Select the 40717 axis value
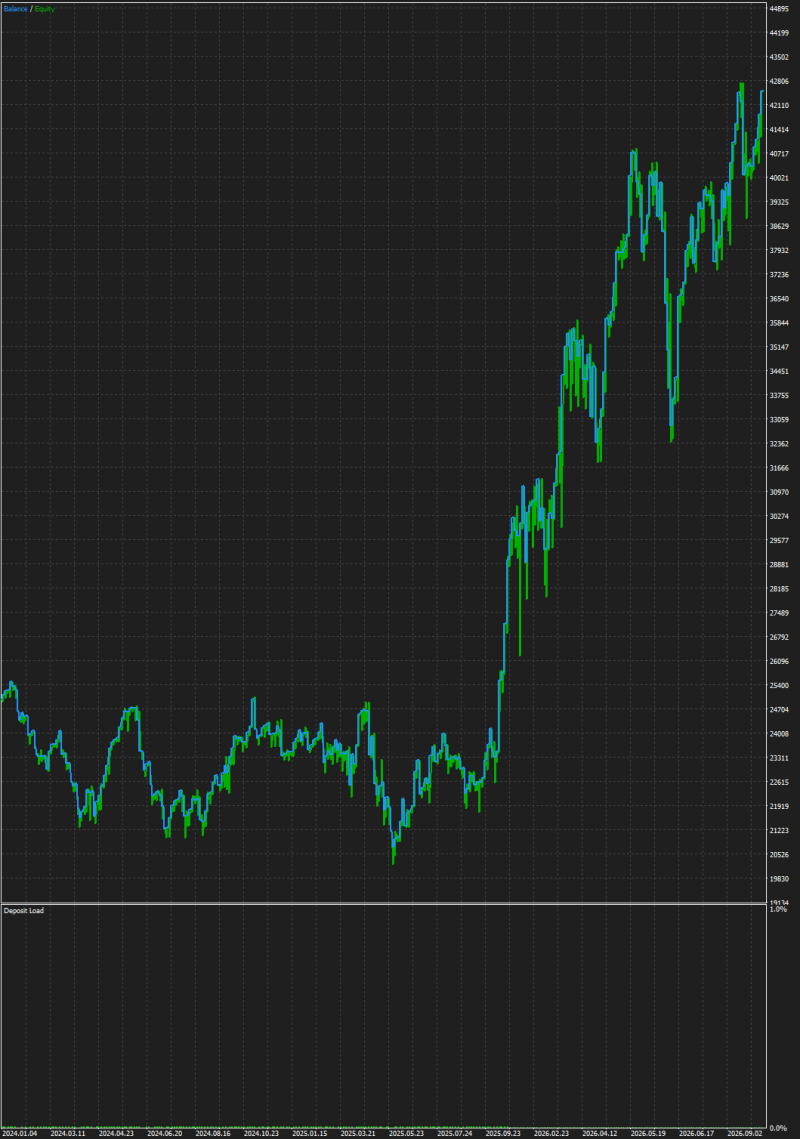The width and height of the screenshot is (800, 1139). click(x=779, y=154)
